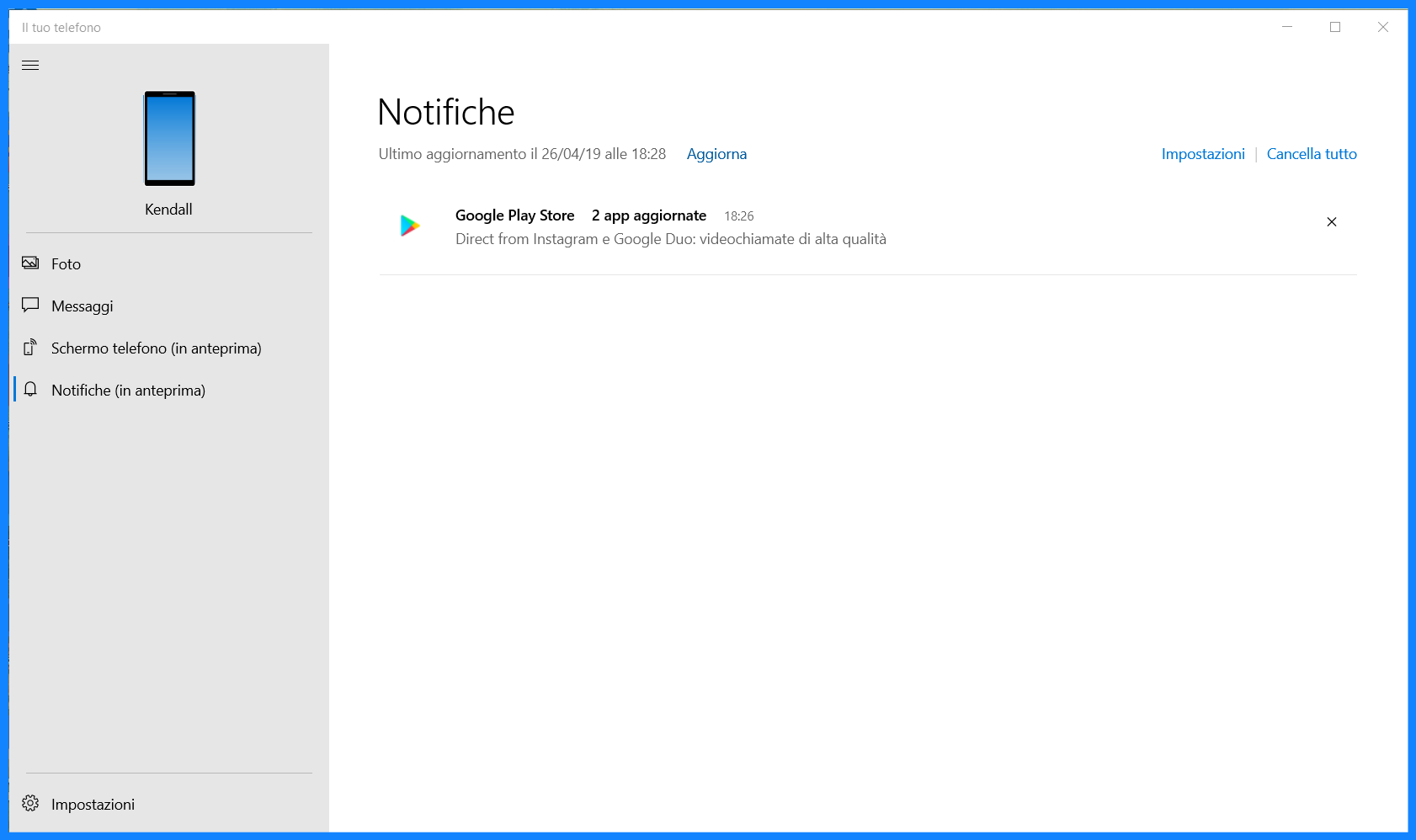This screenshot has width=1416, height=840.
Task: Close the Il tuo telefono window
Action: (1383, 27)
